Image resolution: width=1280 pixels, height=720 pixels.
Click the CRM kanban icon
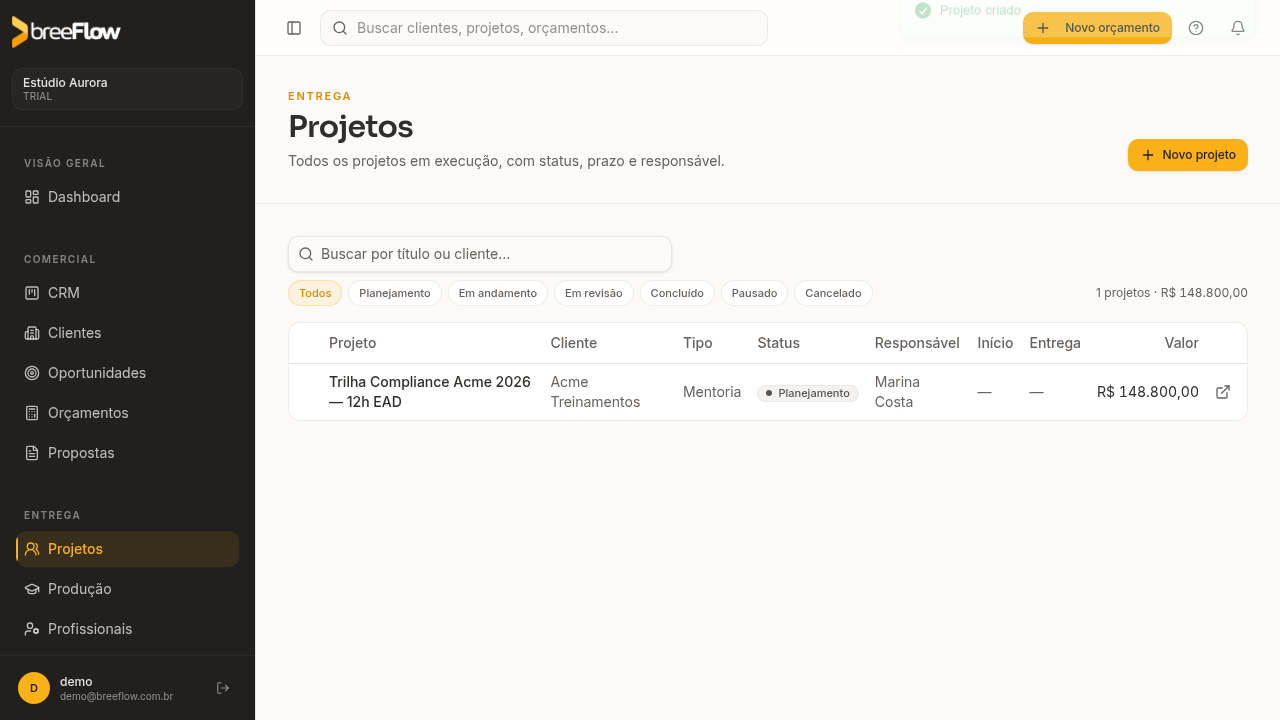(x=32, y=293)
